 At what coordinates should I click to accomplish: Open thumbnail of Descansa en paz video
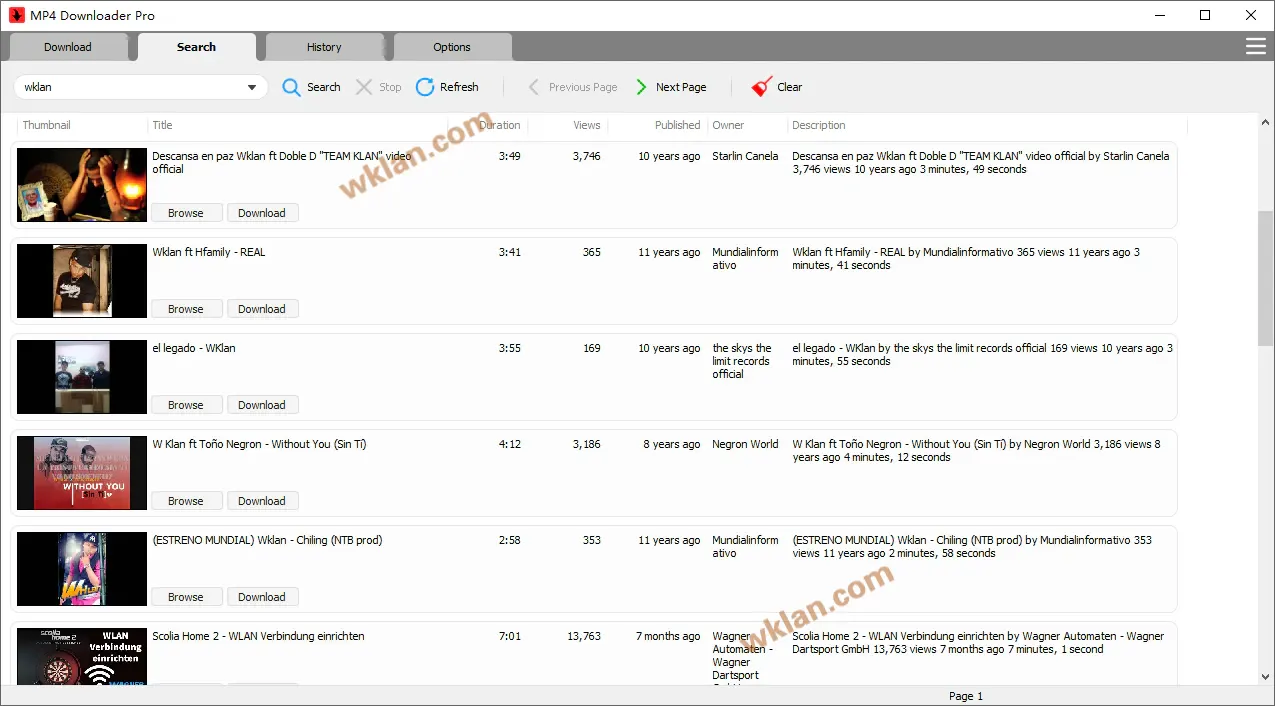[82, 185]
